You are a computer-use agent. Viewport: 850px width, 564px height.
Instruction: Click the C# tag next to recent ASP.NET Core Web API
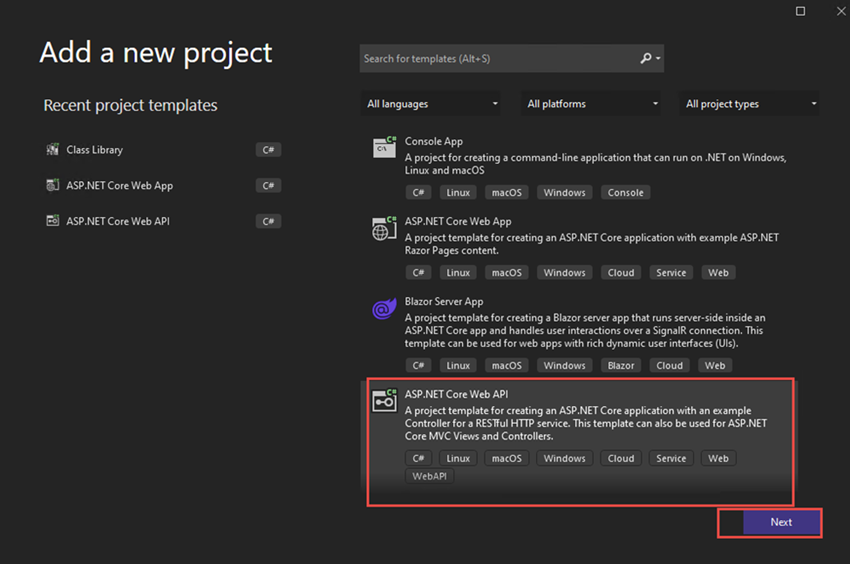click(268, 221)
